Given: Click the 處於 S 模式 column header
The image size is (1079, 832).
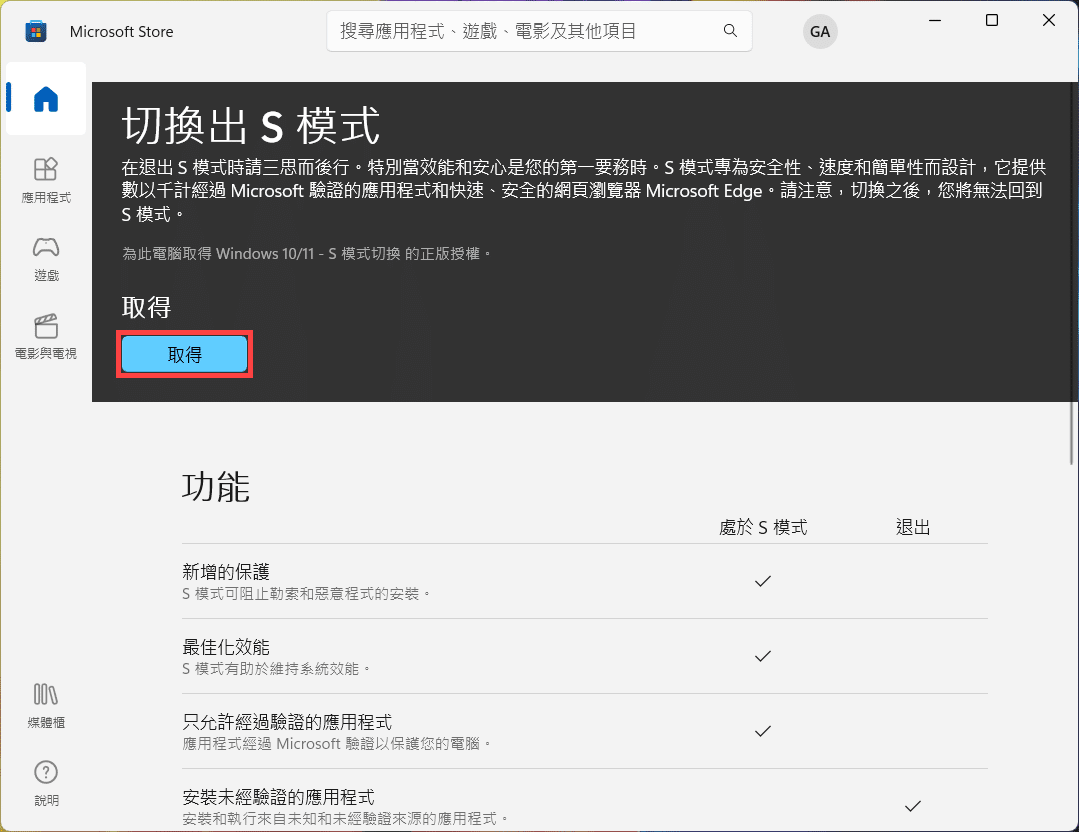Looking at the screenshot, I should [x=763, y=527].
